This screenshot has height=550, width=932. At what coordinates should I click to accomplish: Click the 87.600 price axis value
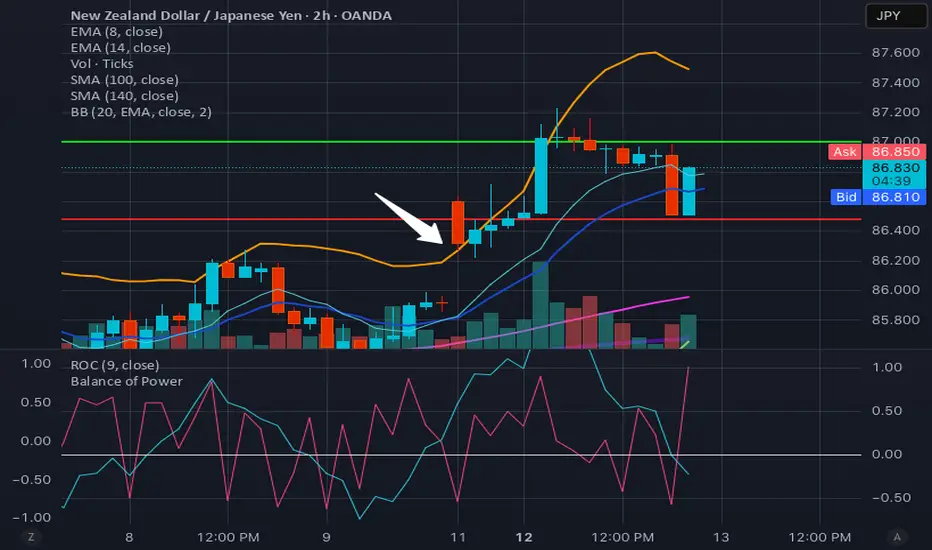[x=895, y=53]
